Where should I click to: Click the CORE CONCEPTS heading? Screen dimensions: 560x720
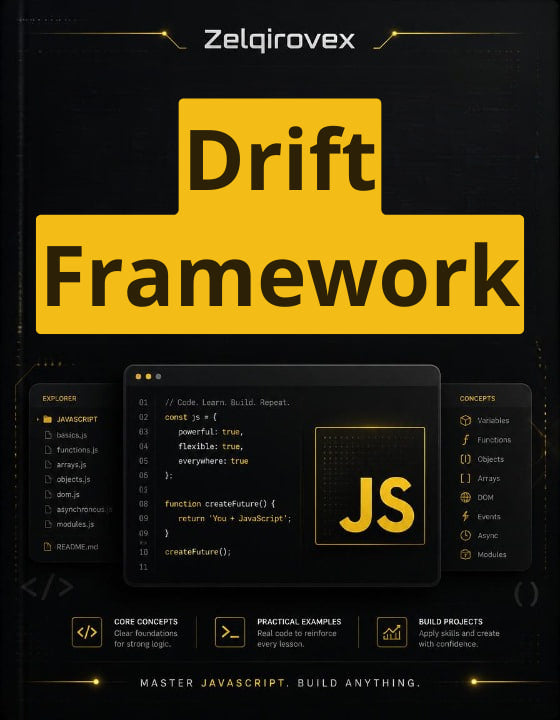(x=146, y=622)
